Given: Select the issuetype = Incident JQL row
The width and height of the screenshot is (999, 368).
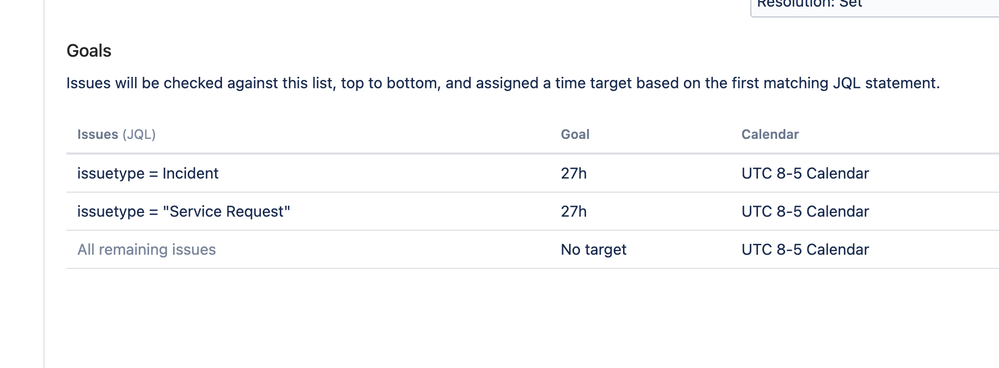Looking at the screenshot, I should point(533,173).
